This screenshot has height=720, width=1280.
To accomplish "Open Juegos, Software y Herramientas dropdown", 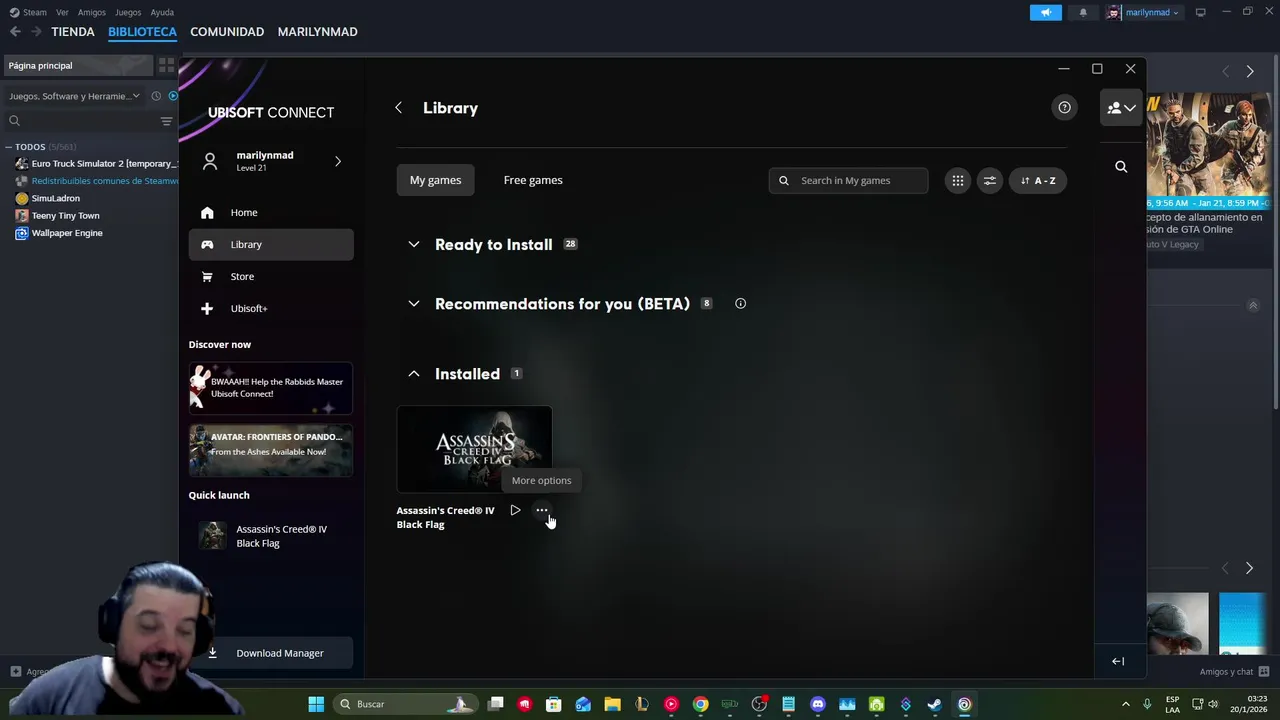I will 75,96.
